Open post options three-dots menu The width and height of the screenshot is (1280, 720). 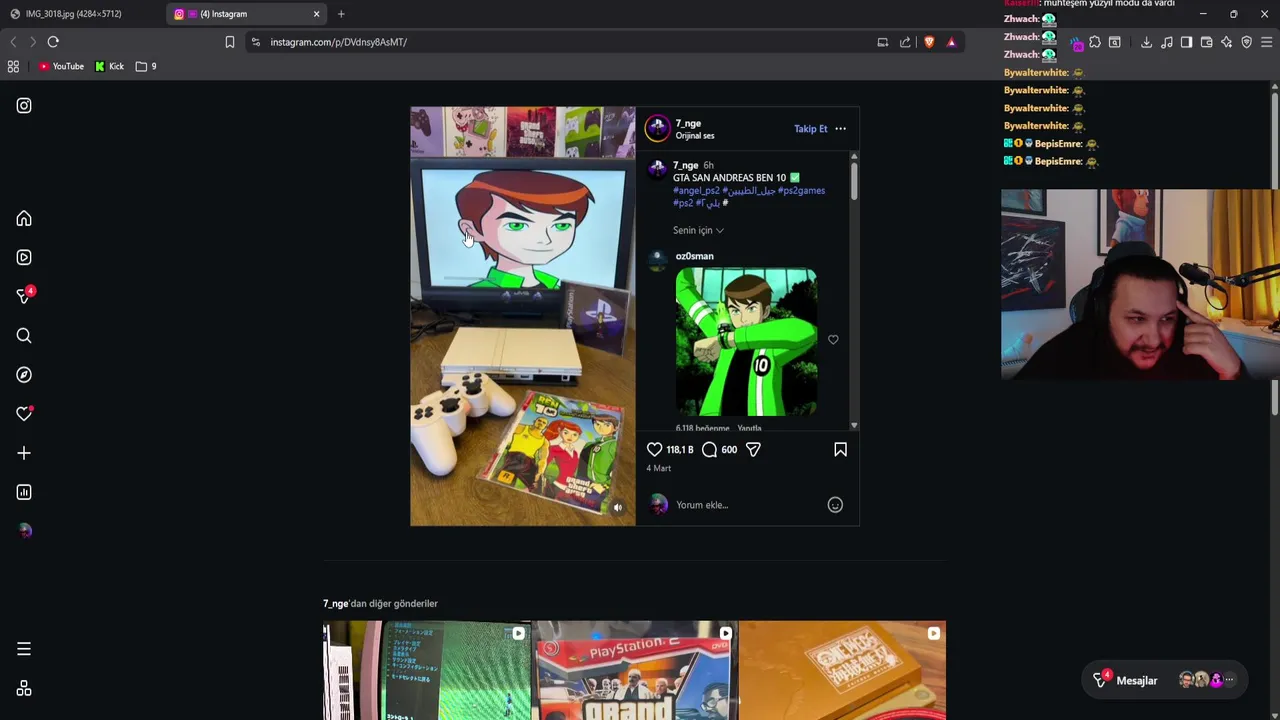840,129
